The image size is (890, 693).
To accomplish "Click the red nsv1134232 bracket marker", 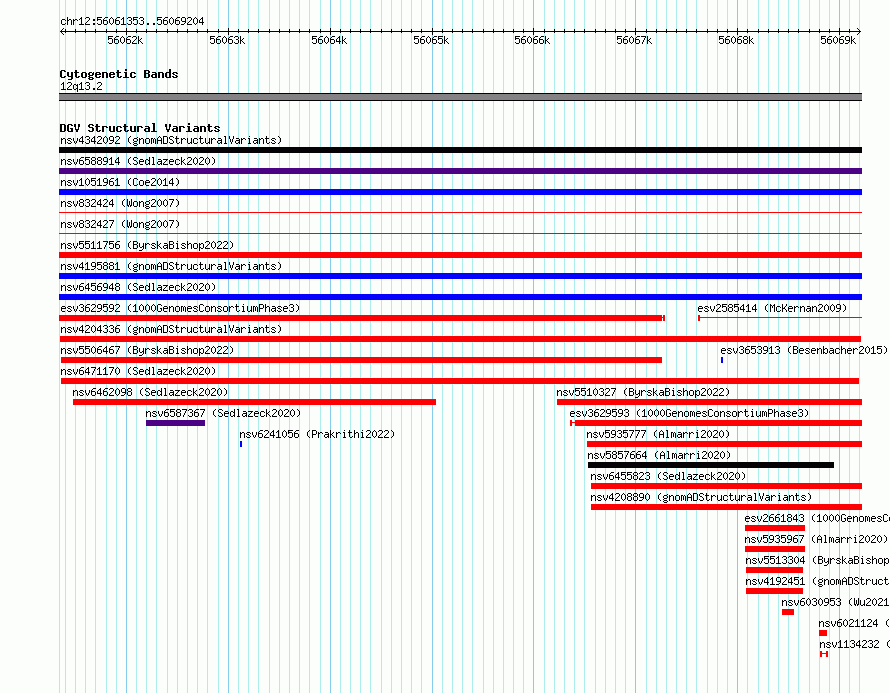I will (824, 654).
